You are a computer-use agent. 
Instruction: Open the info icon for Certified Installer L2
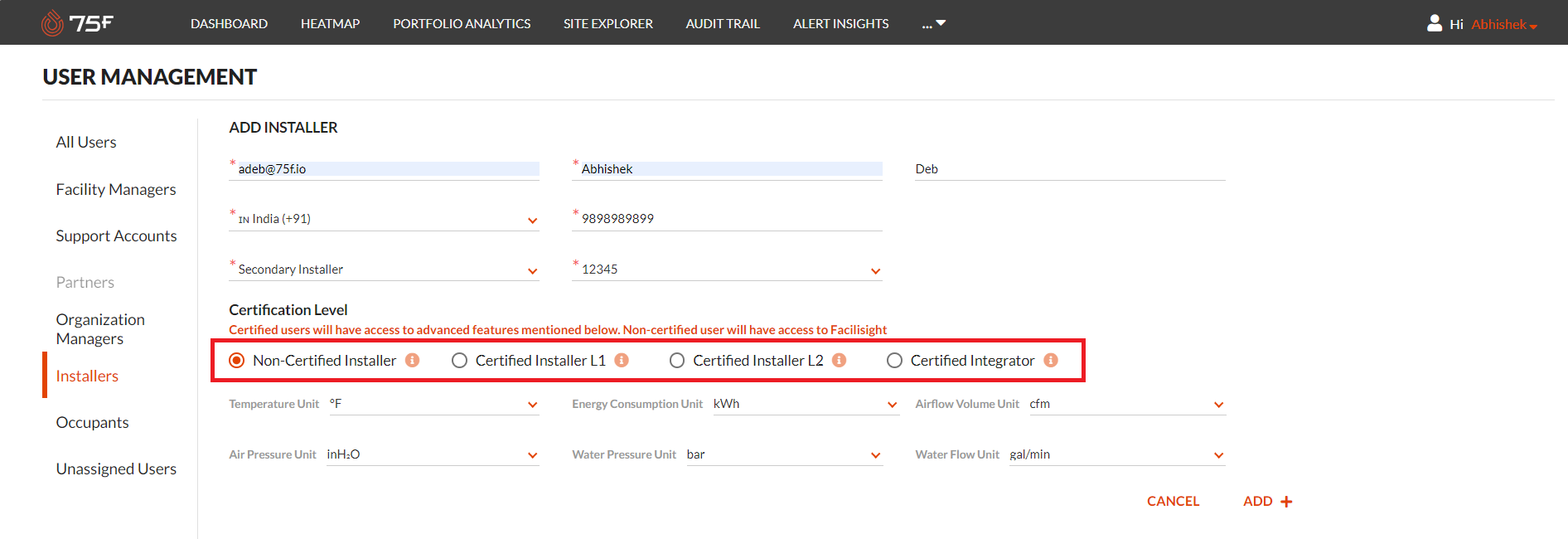(x=839, y=361)
